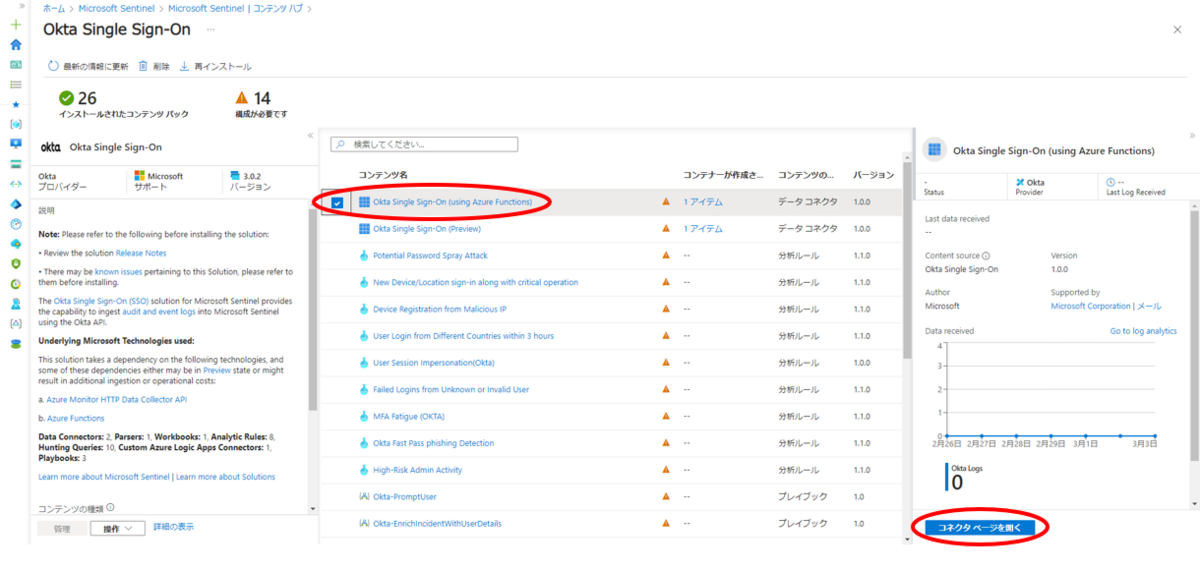The width and height of the screenshot is (1200, 571).
Task: Open the known issues link
Action: click(x=118, y=272)
